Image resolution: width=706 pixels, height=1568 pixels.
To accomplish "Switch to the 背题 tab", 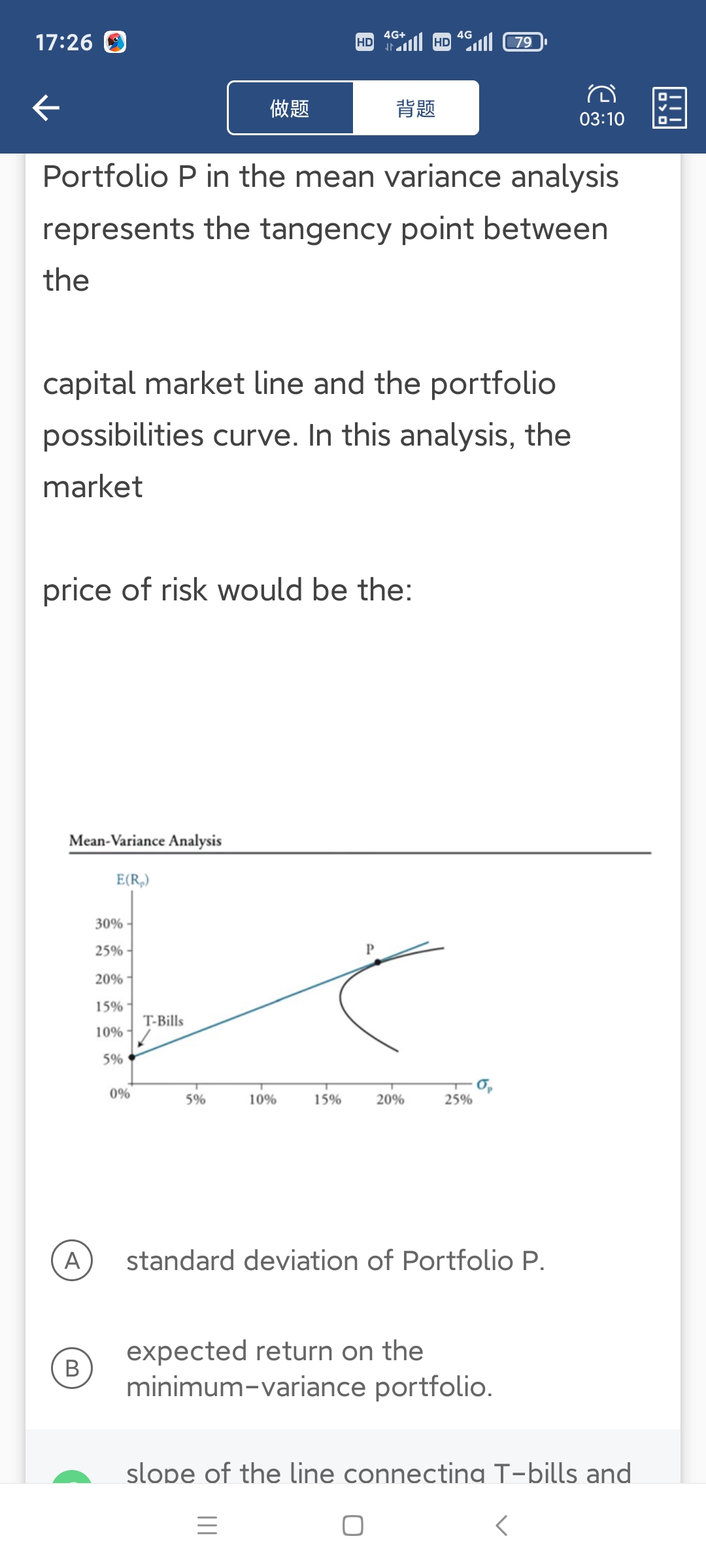I will 416,108.
